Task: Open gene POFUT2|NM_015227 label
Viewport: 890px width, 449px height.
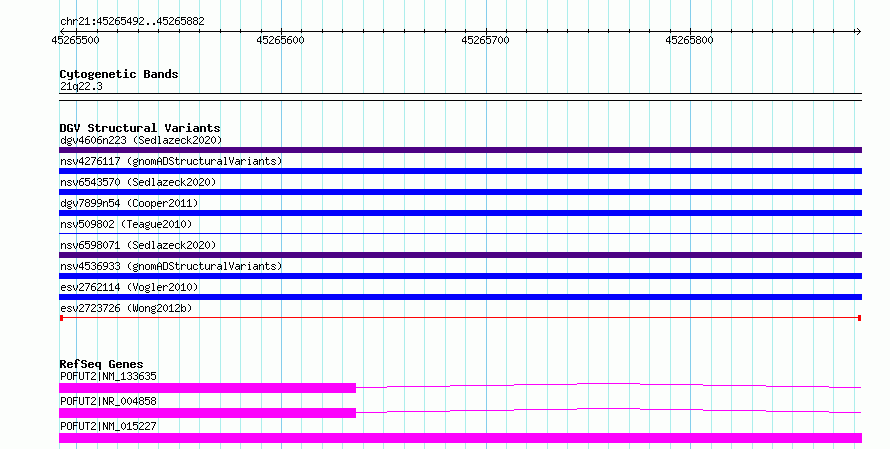Action: 108,426
